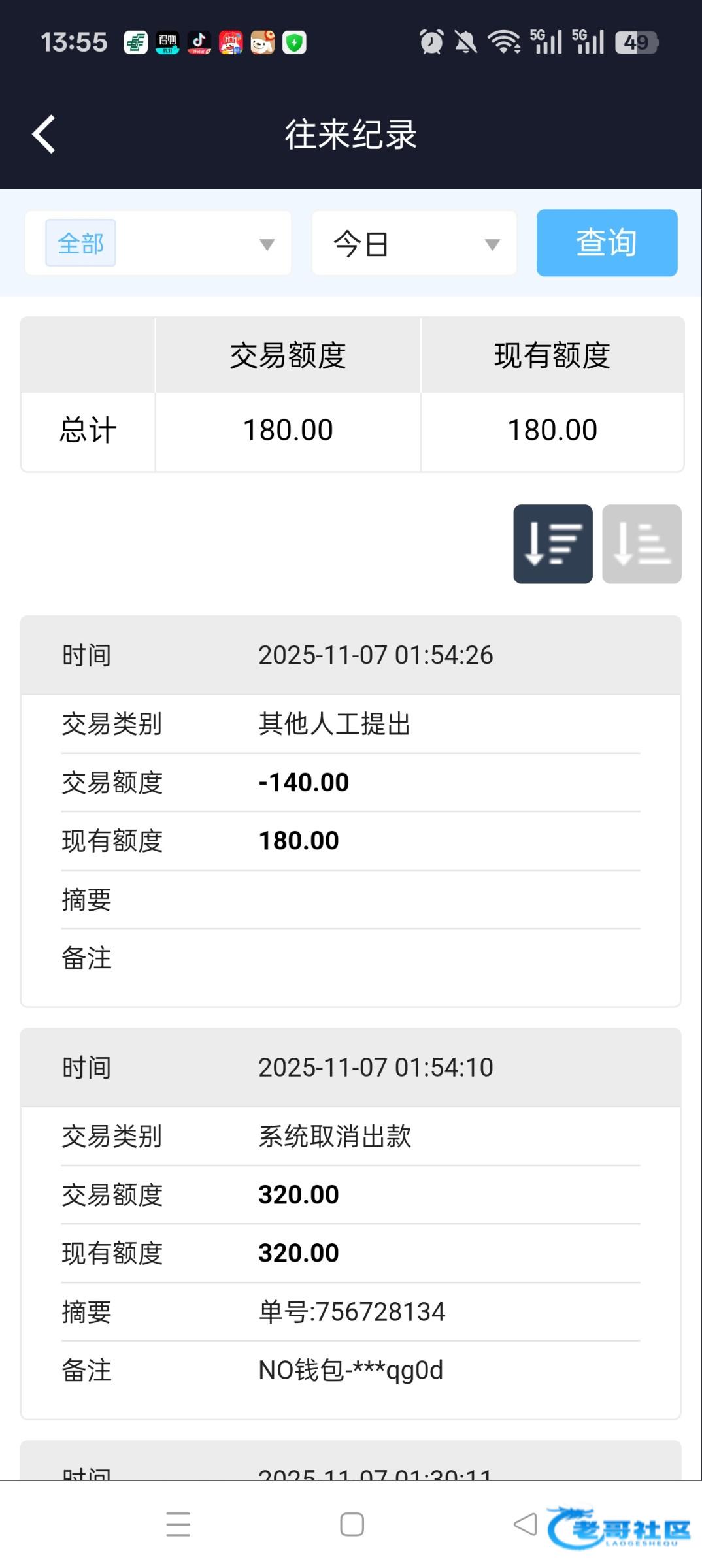Tap the green shield notification icon
Screen dimensions: 702x1568
tap(294, 43)
